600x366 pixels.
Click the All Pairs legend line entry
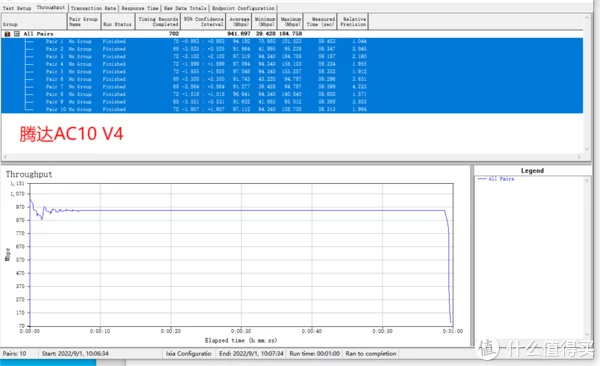click(496, 179)
